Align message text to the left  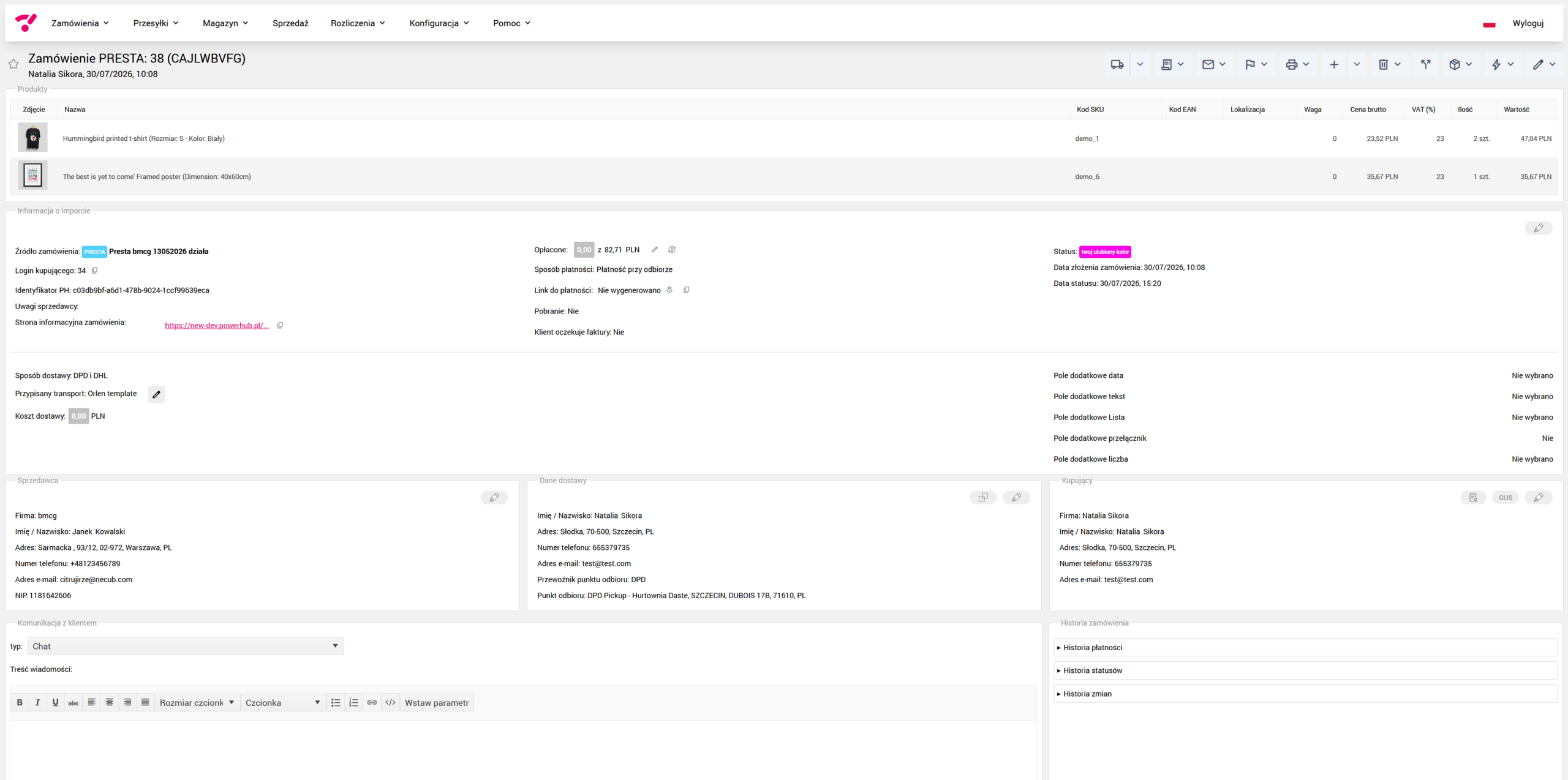[x=91, y=703]
